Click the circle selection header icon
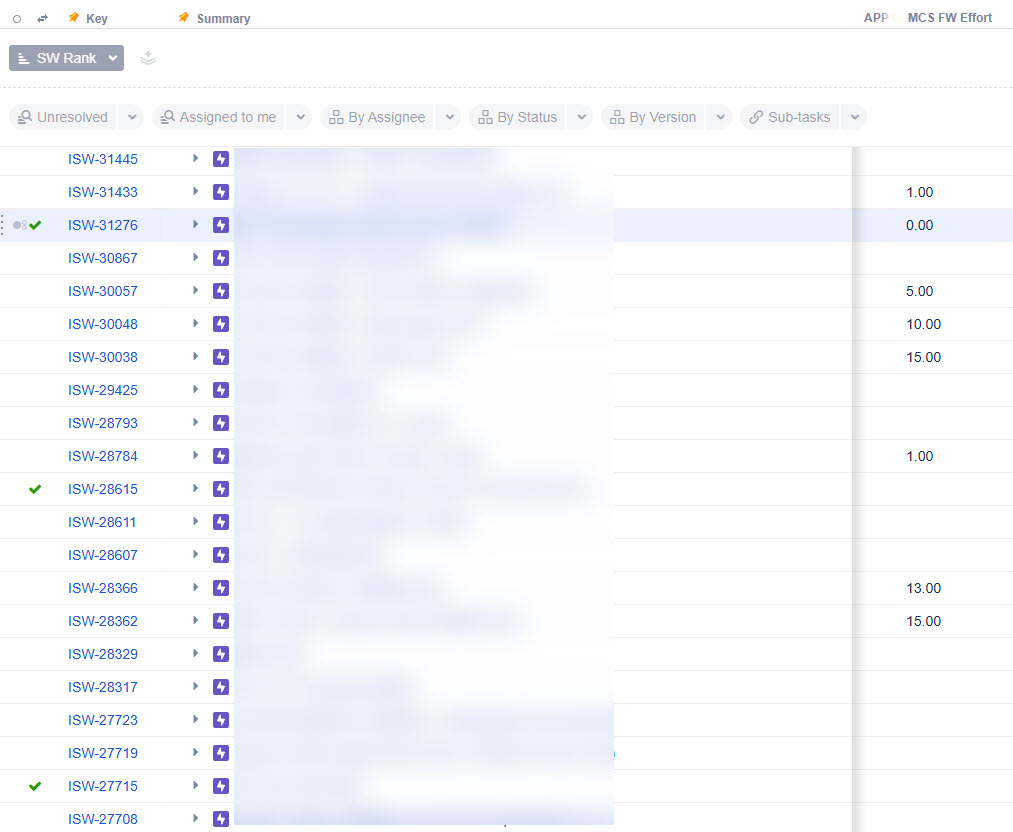Image resolution: width=1013 pixels, height=832 pixels. (17, 19)
